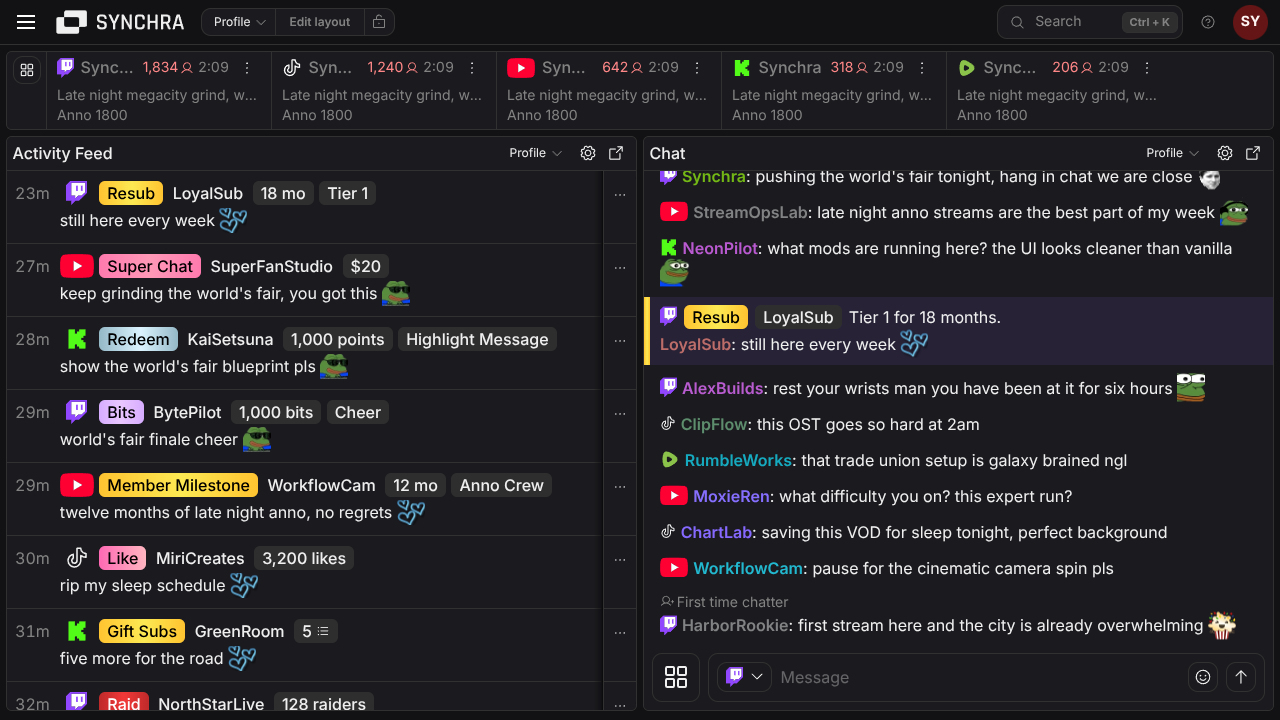Open Rumble stream card options menu
The image size is (1280, 720).
[x=1147, y=68]
